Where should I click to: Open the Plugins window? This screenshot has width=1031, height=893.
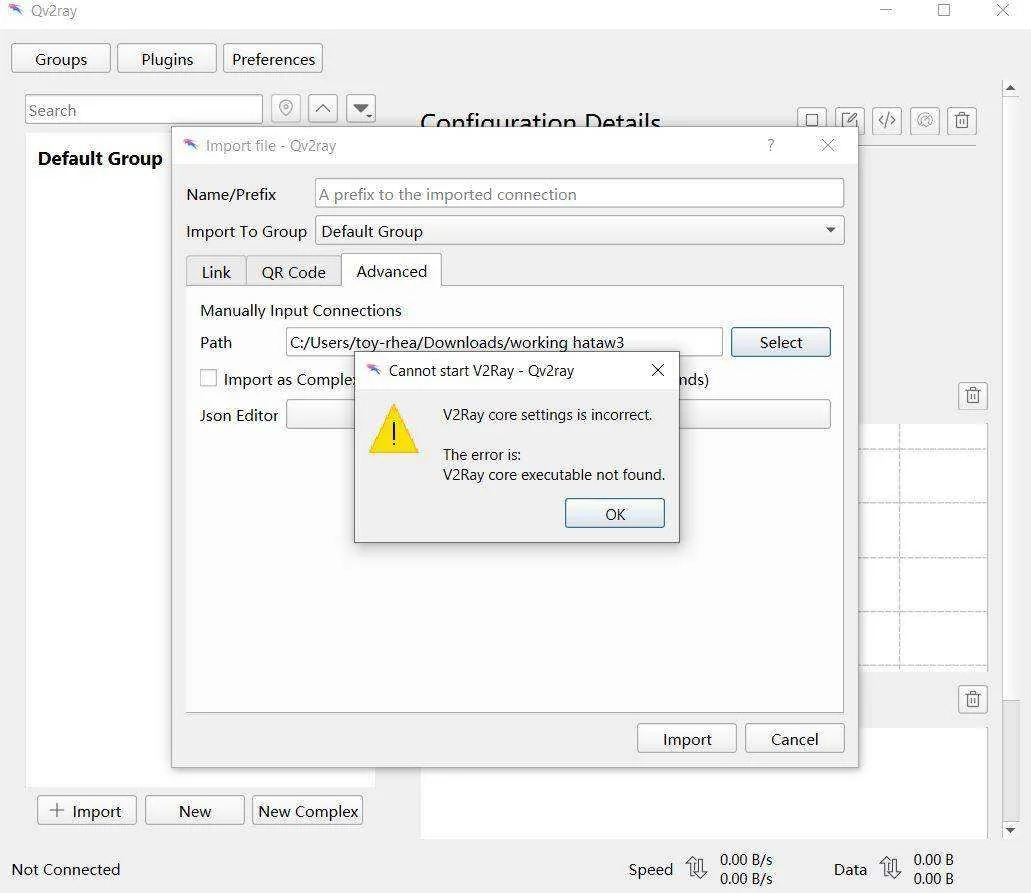point(167,59)
